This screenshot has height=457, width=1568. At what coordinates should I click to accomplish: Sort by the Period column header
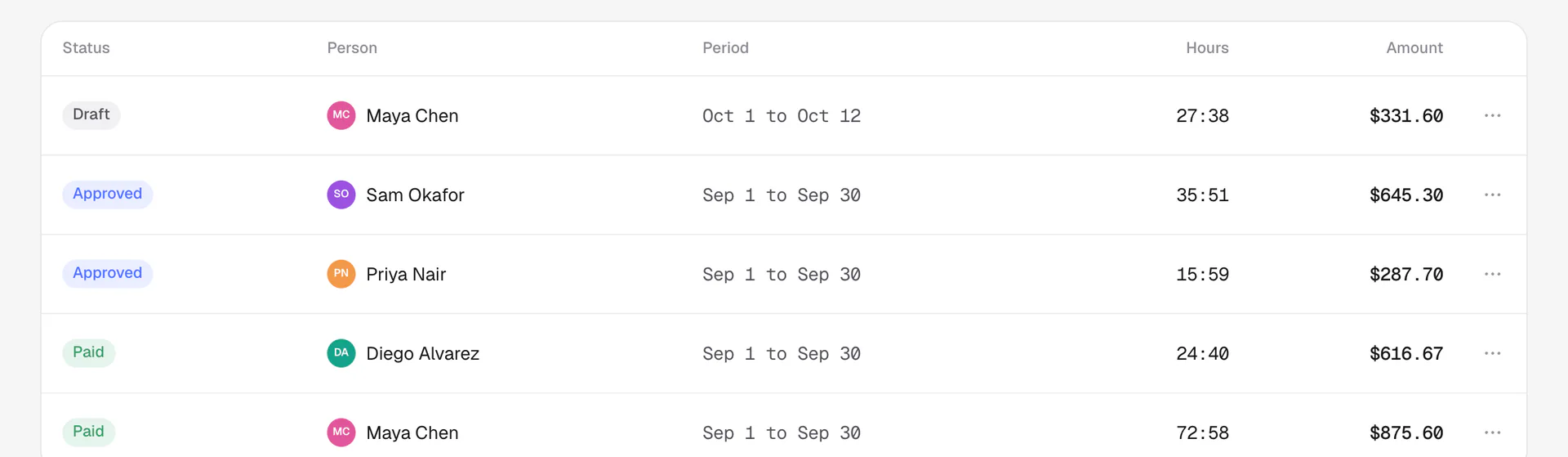tap(725, 48)
